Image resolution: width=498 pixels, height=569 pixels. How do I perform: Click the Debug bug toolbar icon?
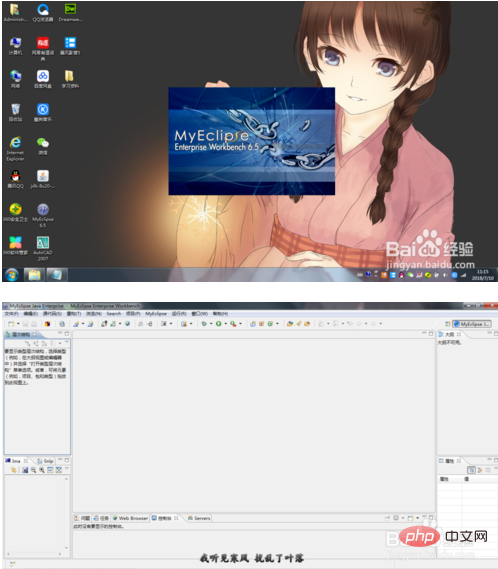tap(204, 324)
